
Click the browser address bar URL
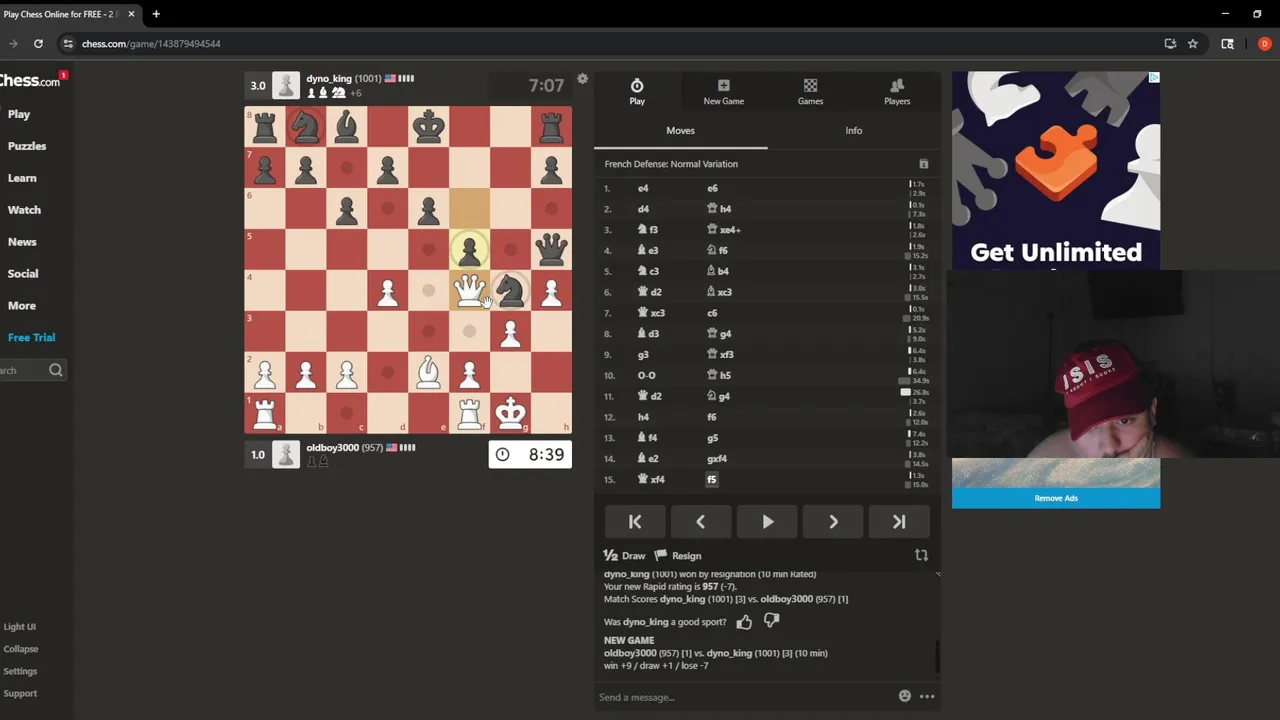coord(151,44)
